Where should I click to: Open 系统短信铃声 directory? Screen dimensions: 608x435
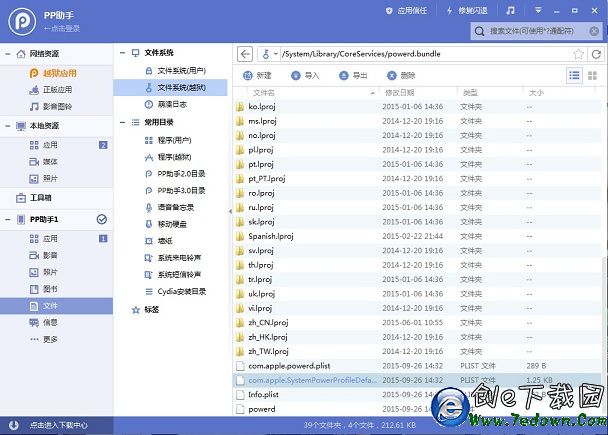[171, 274]
